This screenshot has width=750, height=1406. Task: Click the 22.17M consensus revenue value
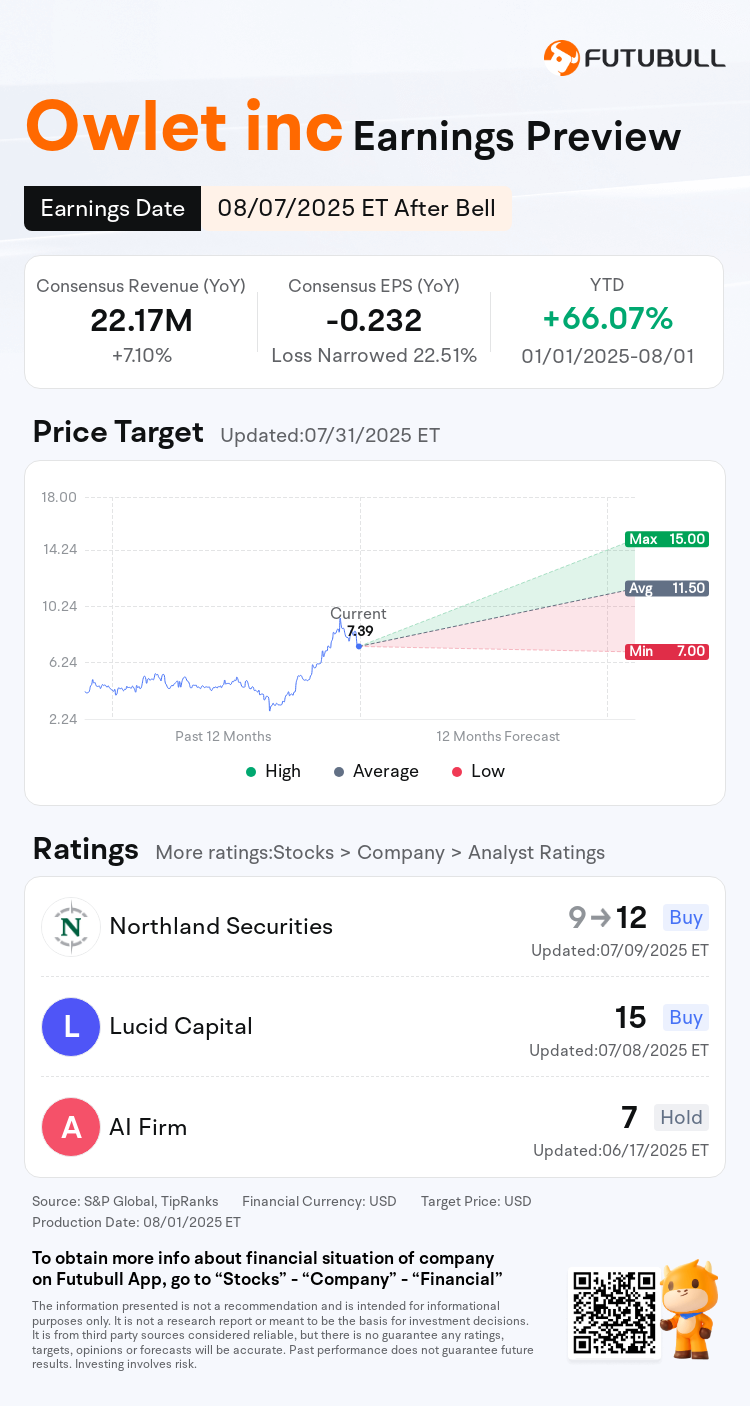pyautogui.click(x=141, y=320)
